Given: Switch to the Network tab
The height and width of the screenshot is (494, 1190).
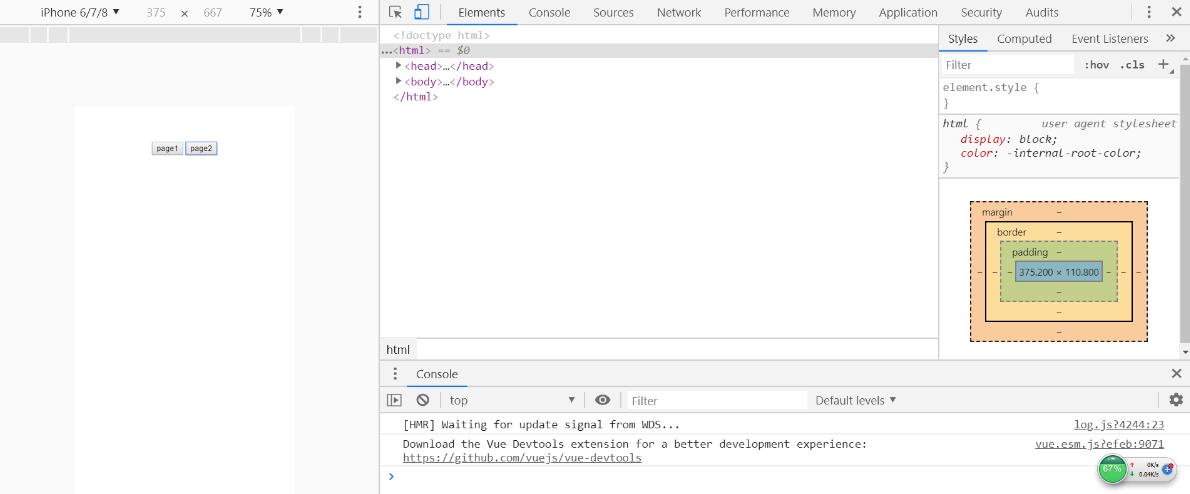Looking at the screenshot, I should click(678, 12).
